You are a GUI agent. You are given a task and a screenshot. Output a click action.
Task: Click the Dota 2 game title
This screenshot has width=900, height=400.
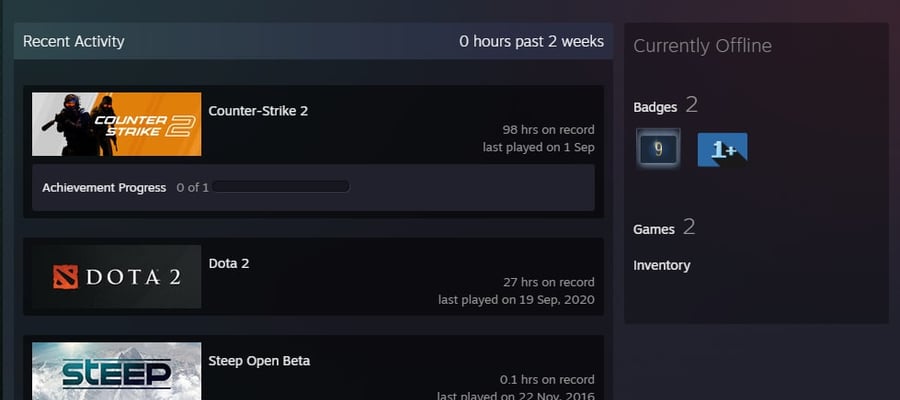229,263
